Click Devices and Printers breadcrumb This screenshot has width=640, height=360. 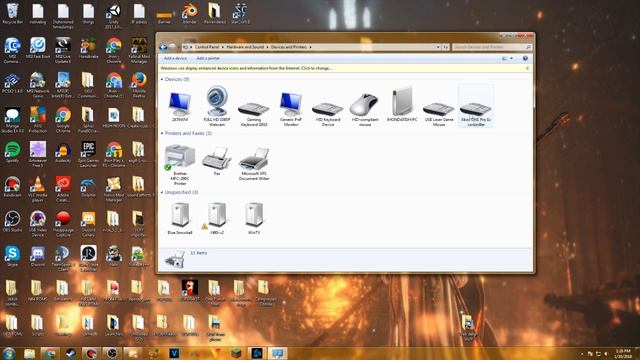click(x=289, y=47)
